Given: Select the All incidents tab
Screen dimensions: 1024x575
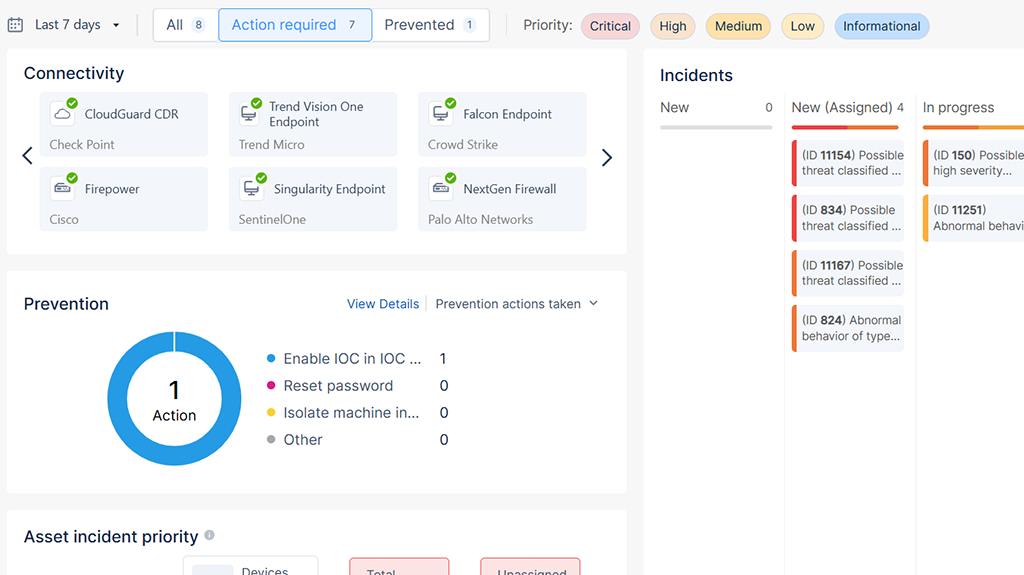Looking at the screenshot, I should click(185, 25).
